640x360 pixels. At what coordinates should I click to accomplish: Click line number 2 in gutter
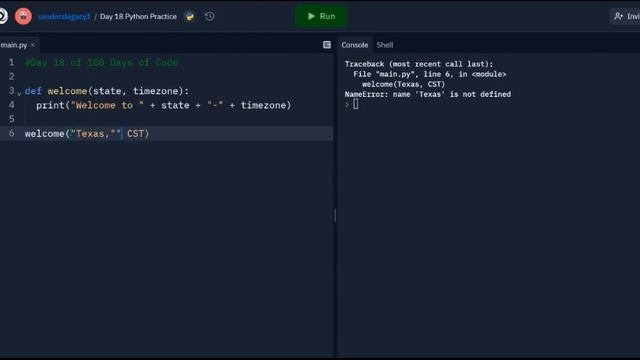[11, 76]
